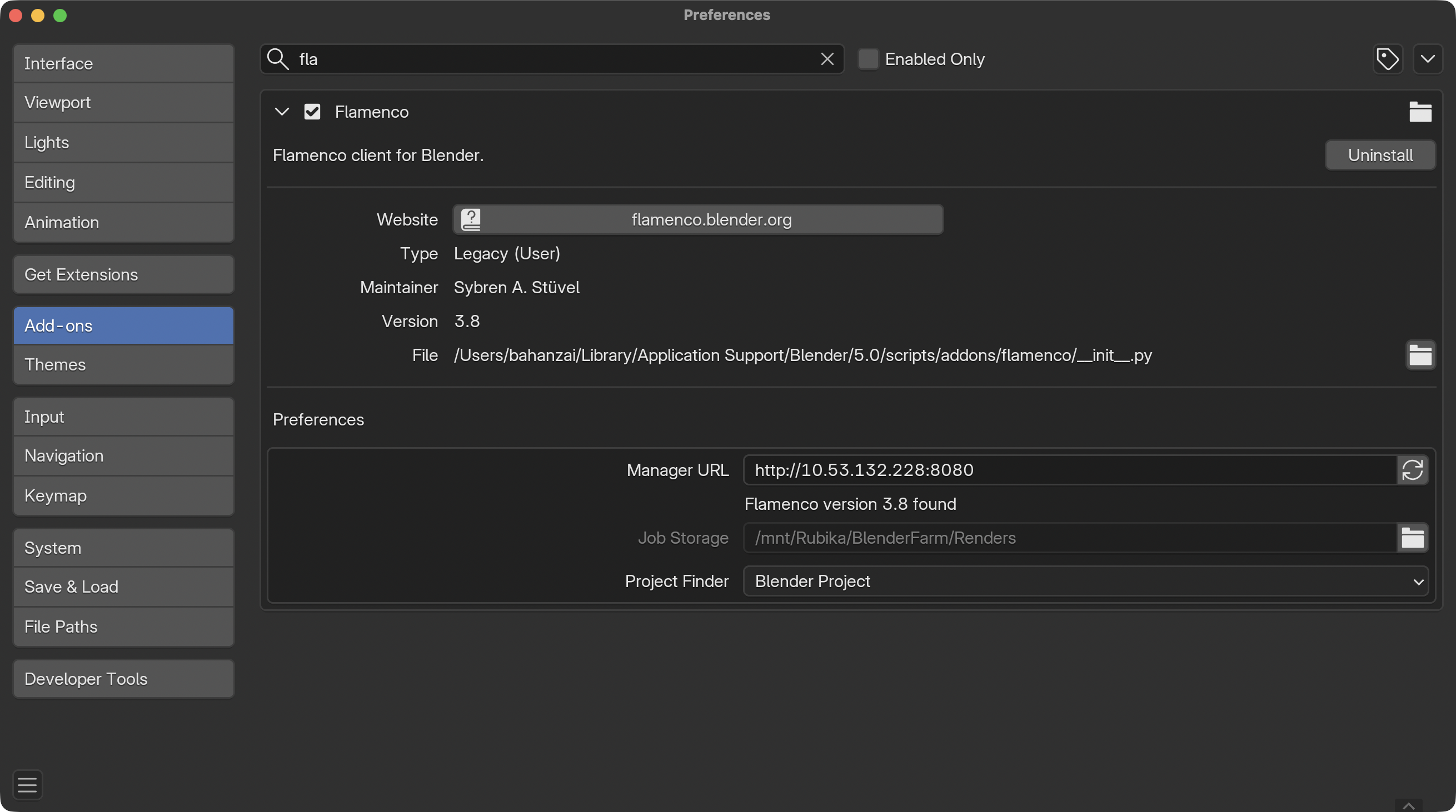
Task: Click the search magnifier icon
Action: 277,59
